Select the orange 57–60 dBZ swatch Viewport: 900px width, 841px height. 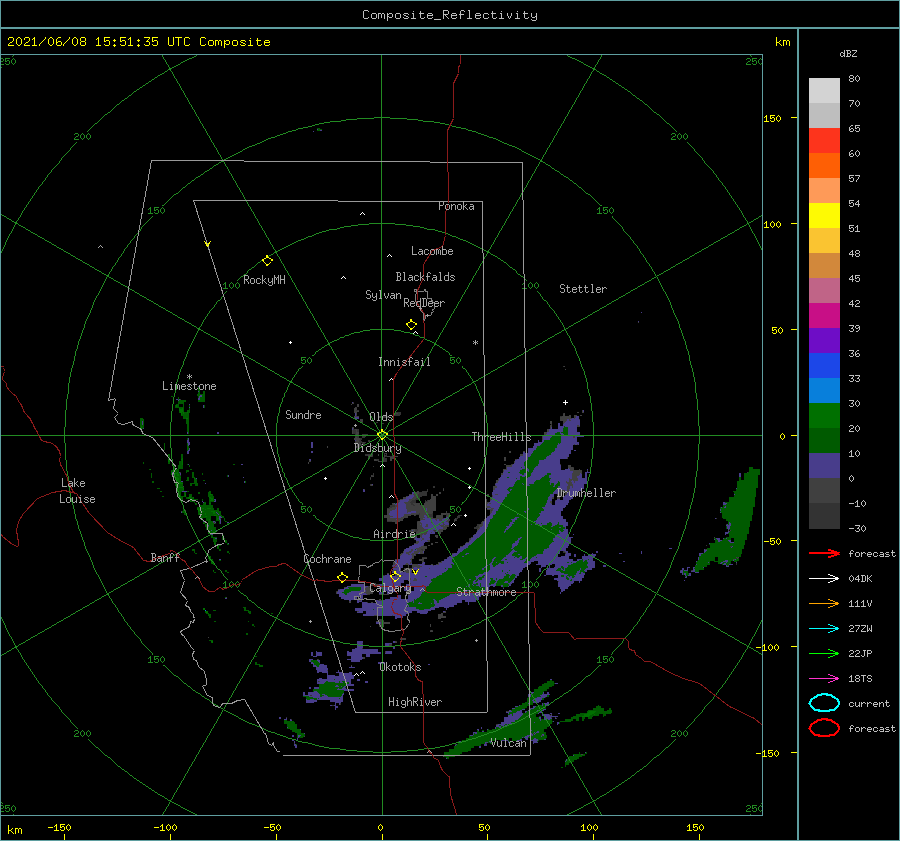[824, 166]
